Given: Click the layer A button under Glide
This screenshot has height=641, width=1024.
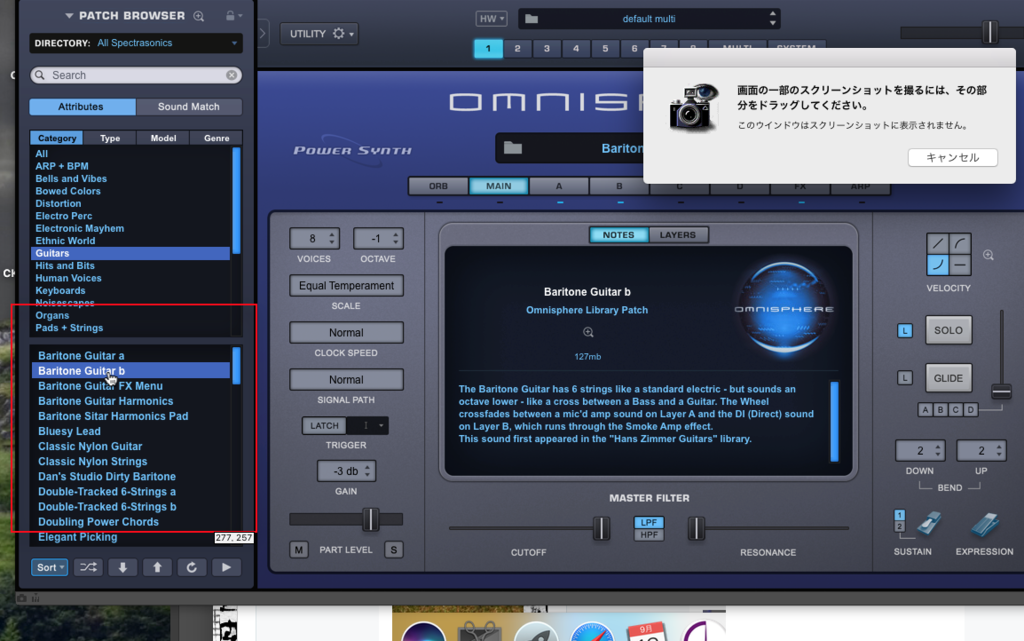Looking at the screenshot, I should coord(925,410).
